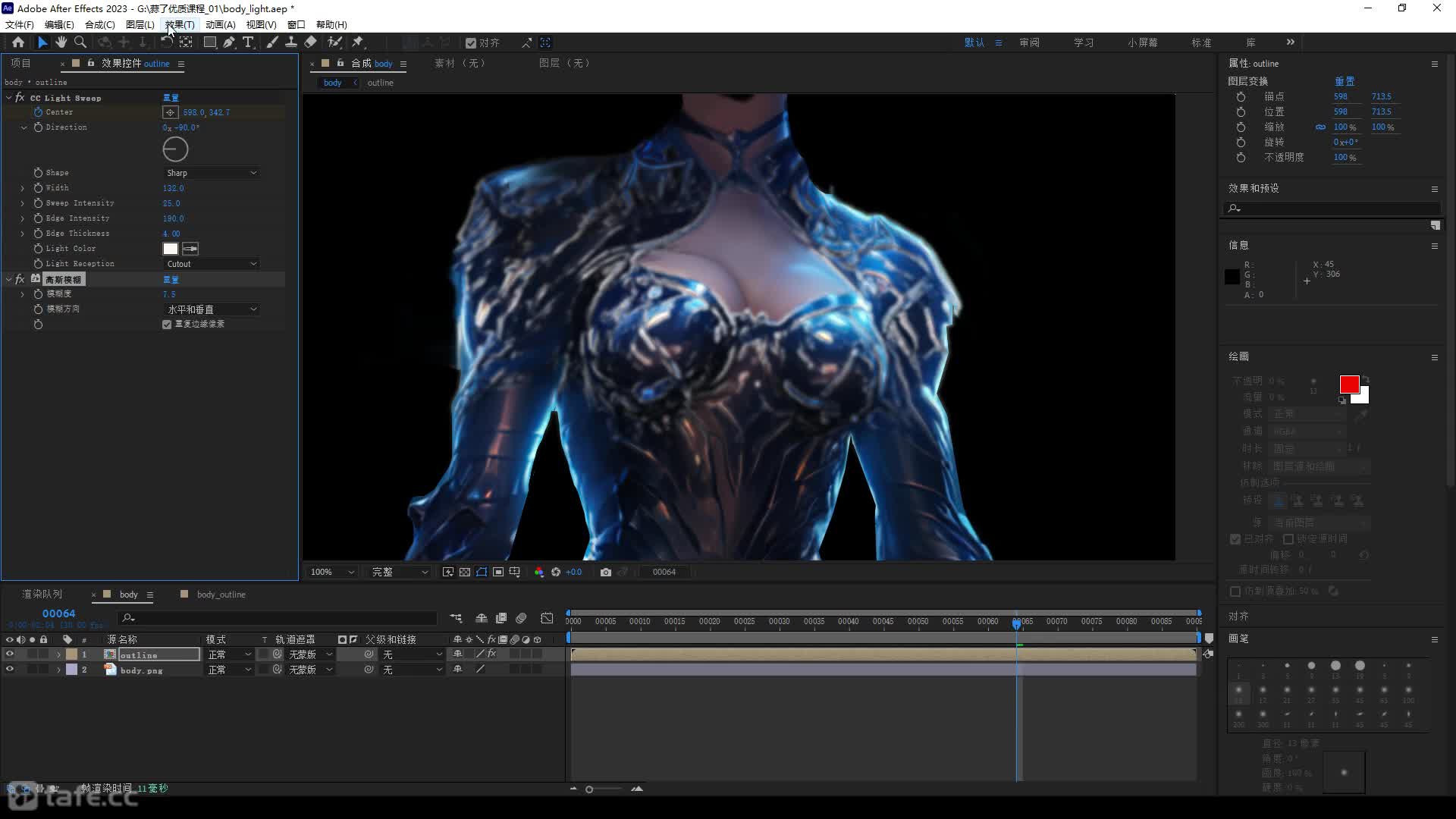This screenshot has width=1456, height=819.
Task: Open resolution dropdown set to 完整
Action: (399, 573)
